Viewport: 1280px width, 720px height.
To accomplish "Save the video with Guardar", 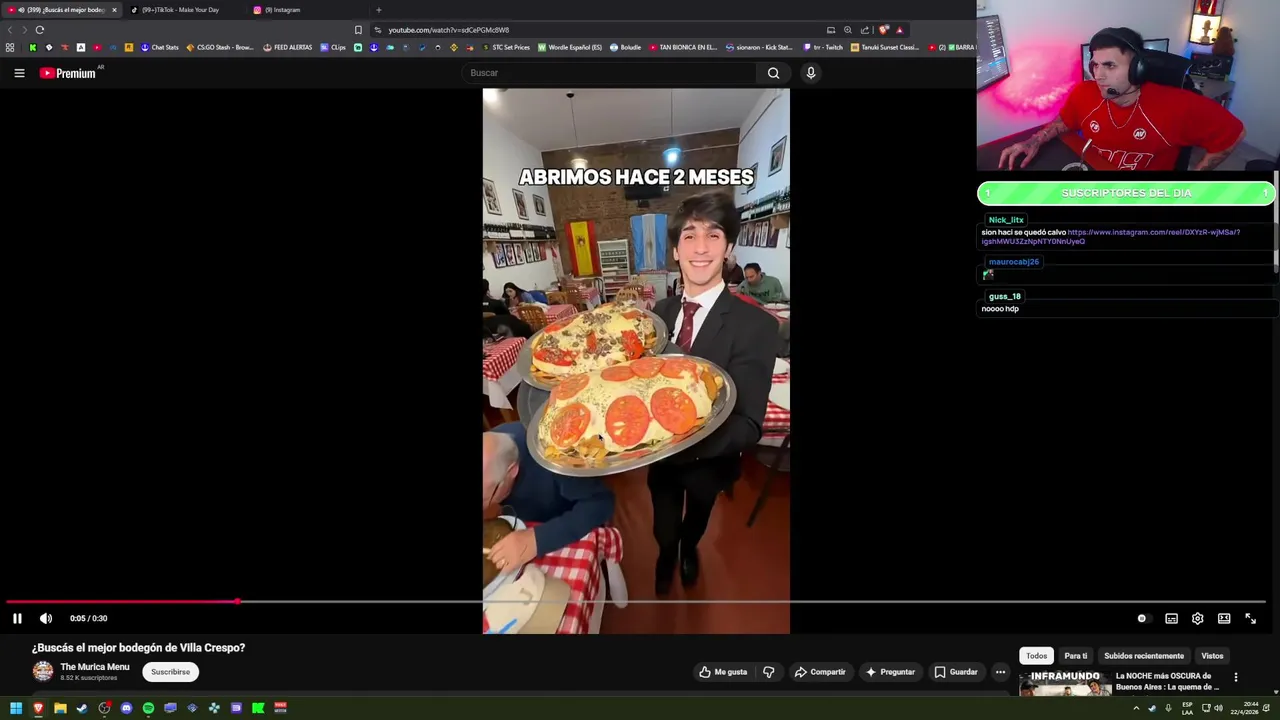I will coord(956,672).
